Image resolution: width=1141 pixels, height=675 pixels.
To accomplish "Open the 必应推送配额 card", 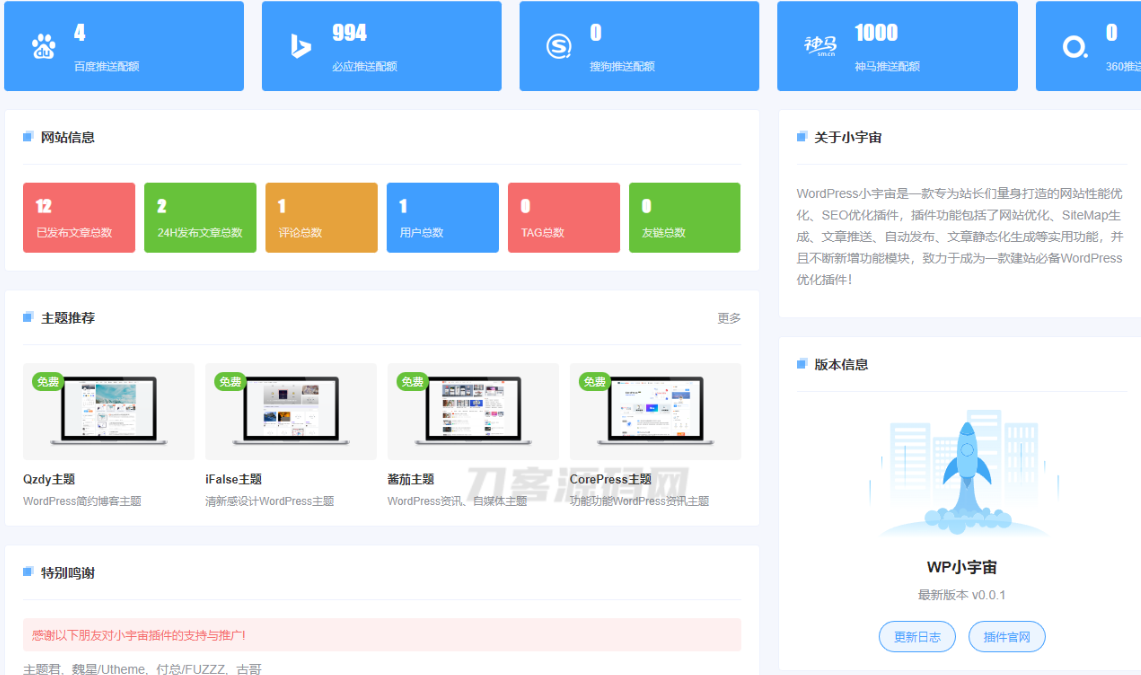I will pos(381,46).
